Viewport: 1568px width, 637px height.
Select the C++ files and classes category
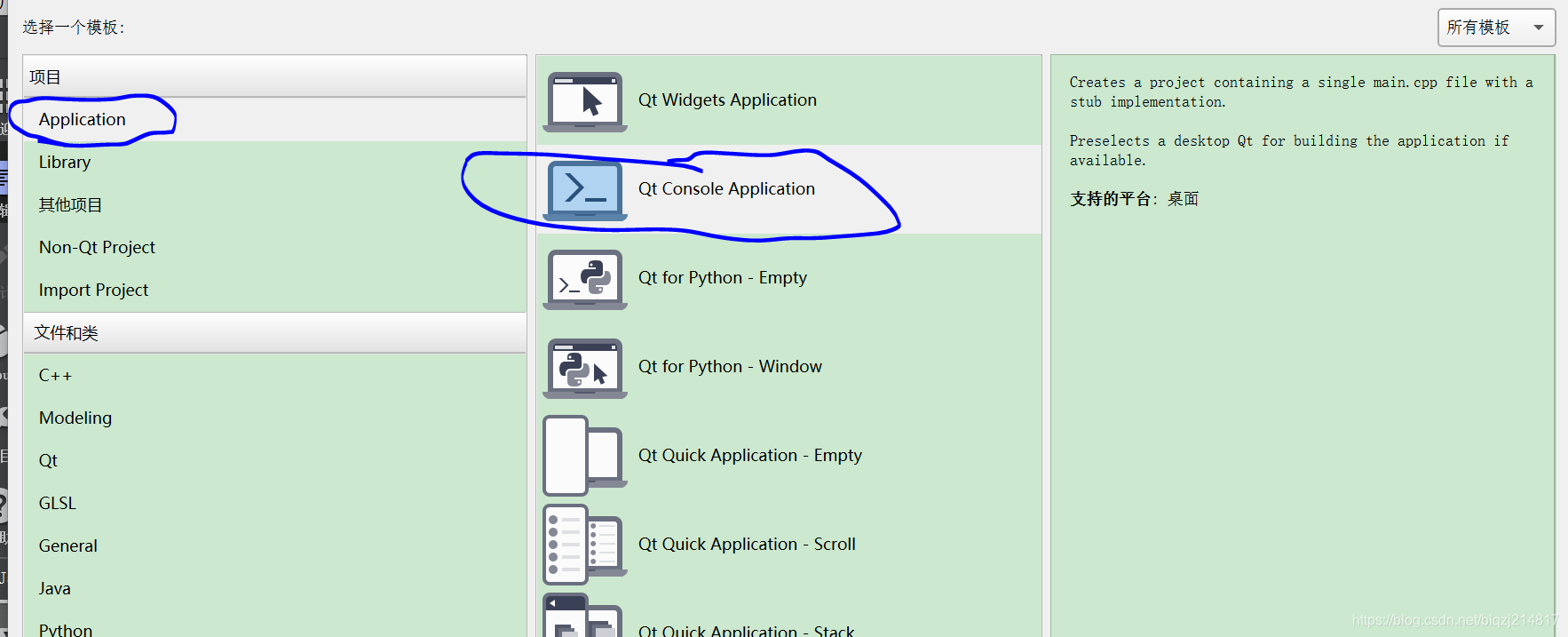pos(274,375)
